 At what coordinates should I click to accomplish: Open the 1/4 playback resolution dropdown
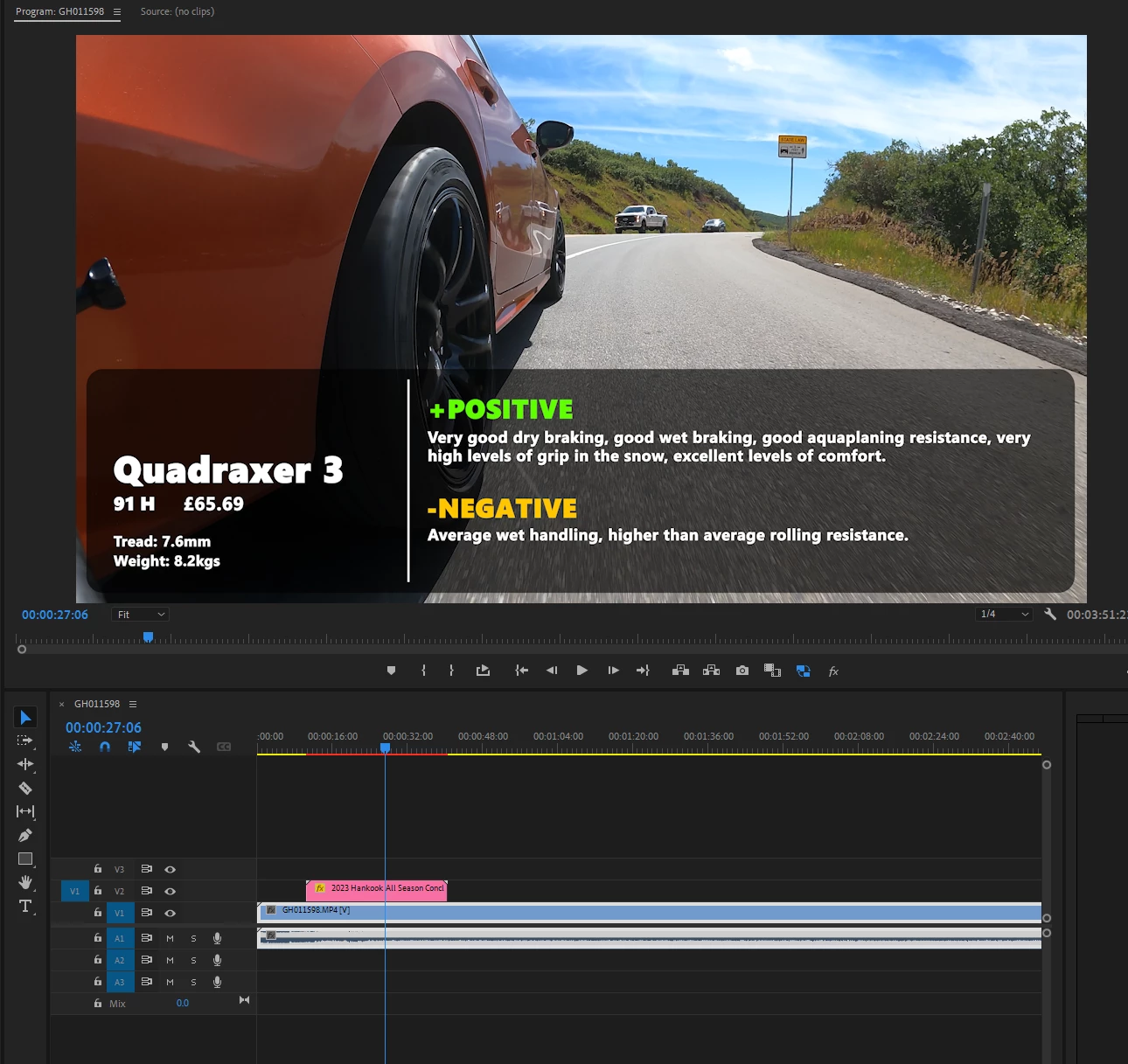[1004, 614]
